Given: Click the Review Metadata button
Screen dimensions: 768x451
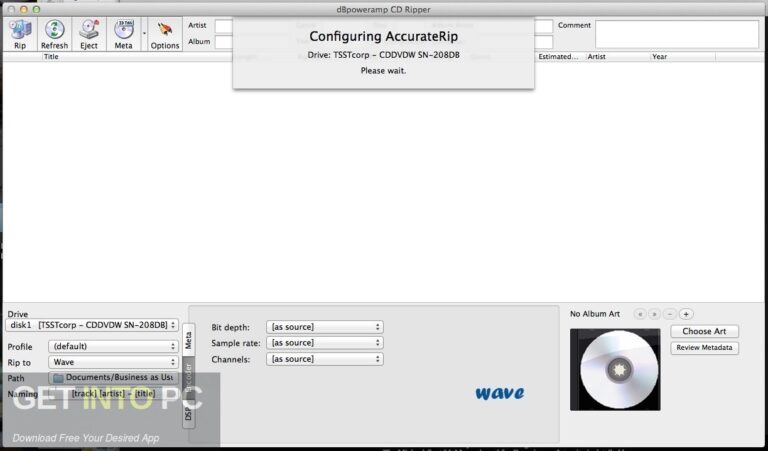Looking at the screenshot, I should pos(704,348).
